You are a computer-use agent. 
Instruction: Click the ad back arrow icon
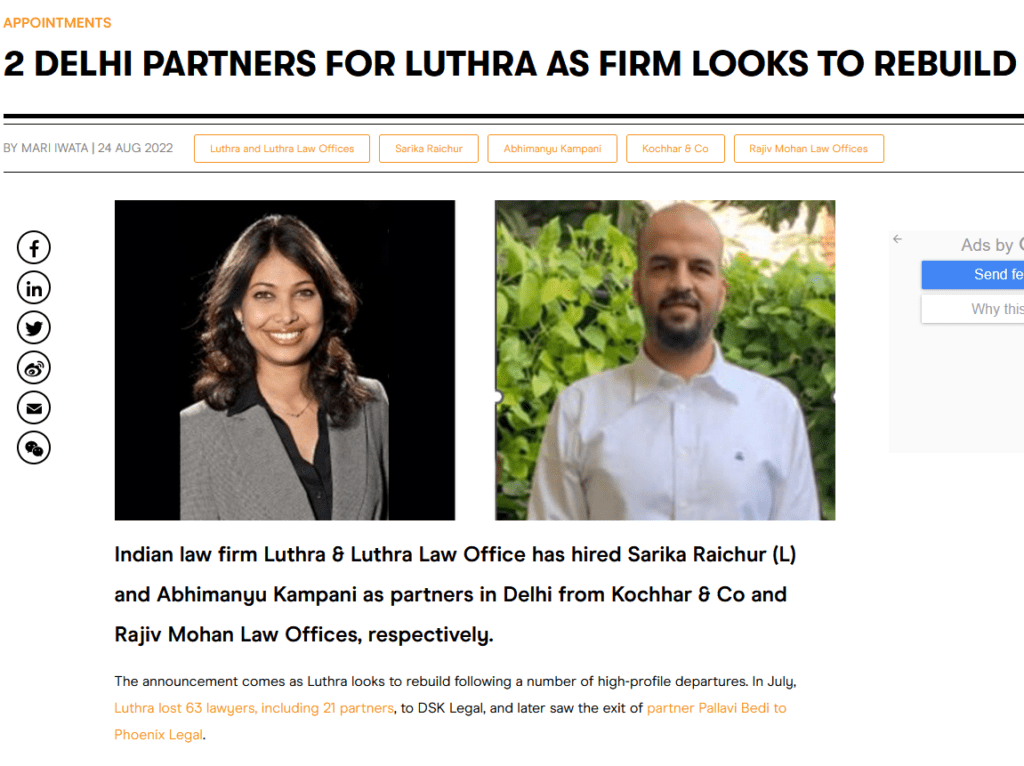[897, 239]
